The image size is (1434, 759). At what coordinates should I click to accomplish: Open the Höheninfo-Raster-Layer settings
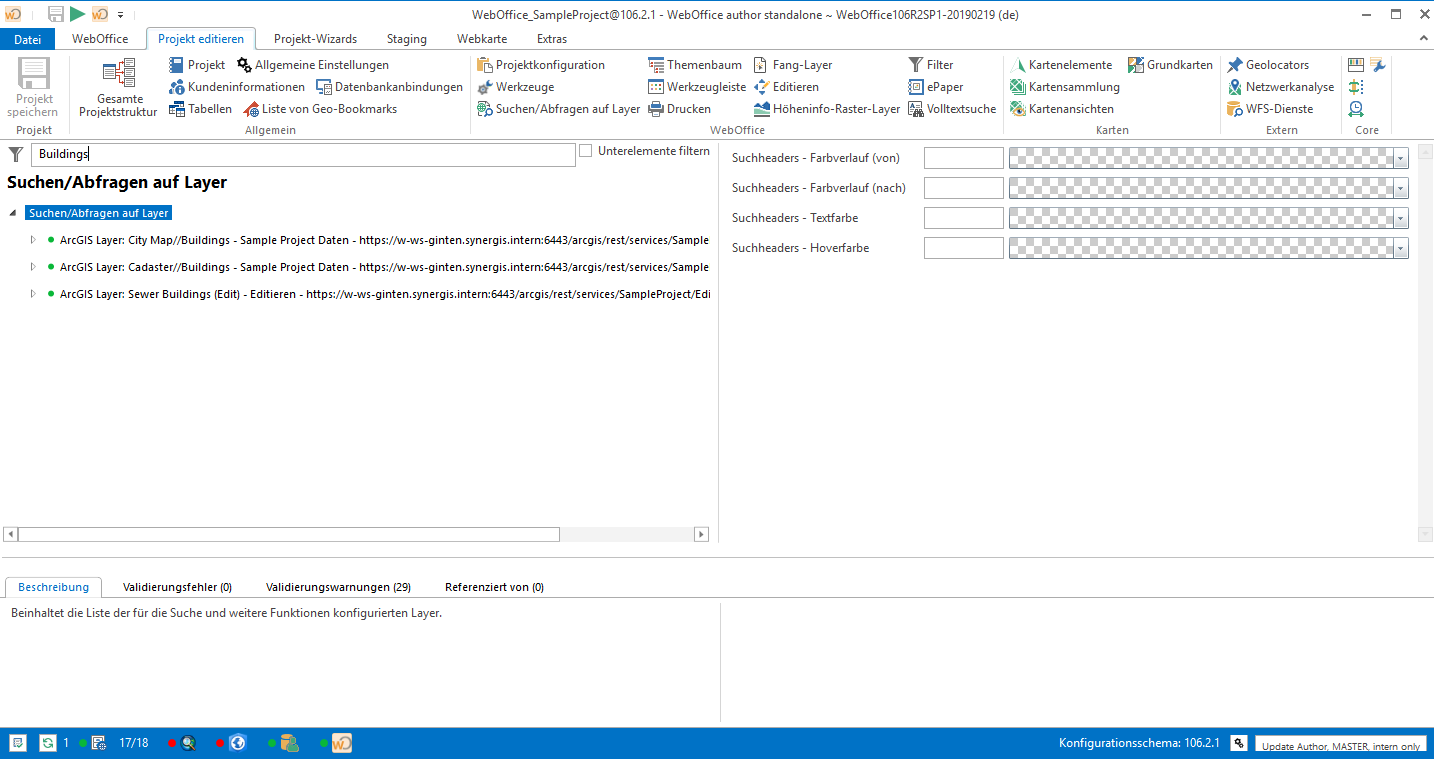[x=826, y=108]
